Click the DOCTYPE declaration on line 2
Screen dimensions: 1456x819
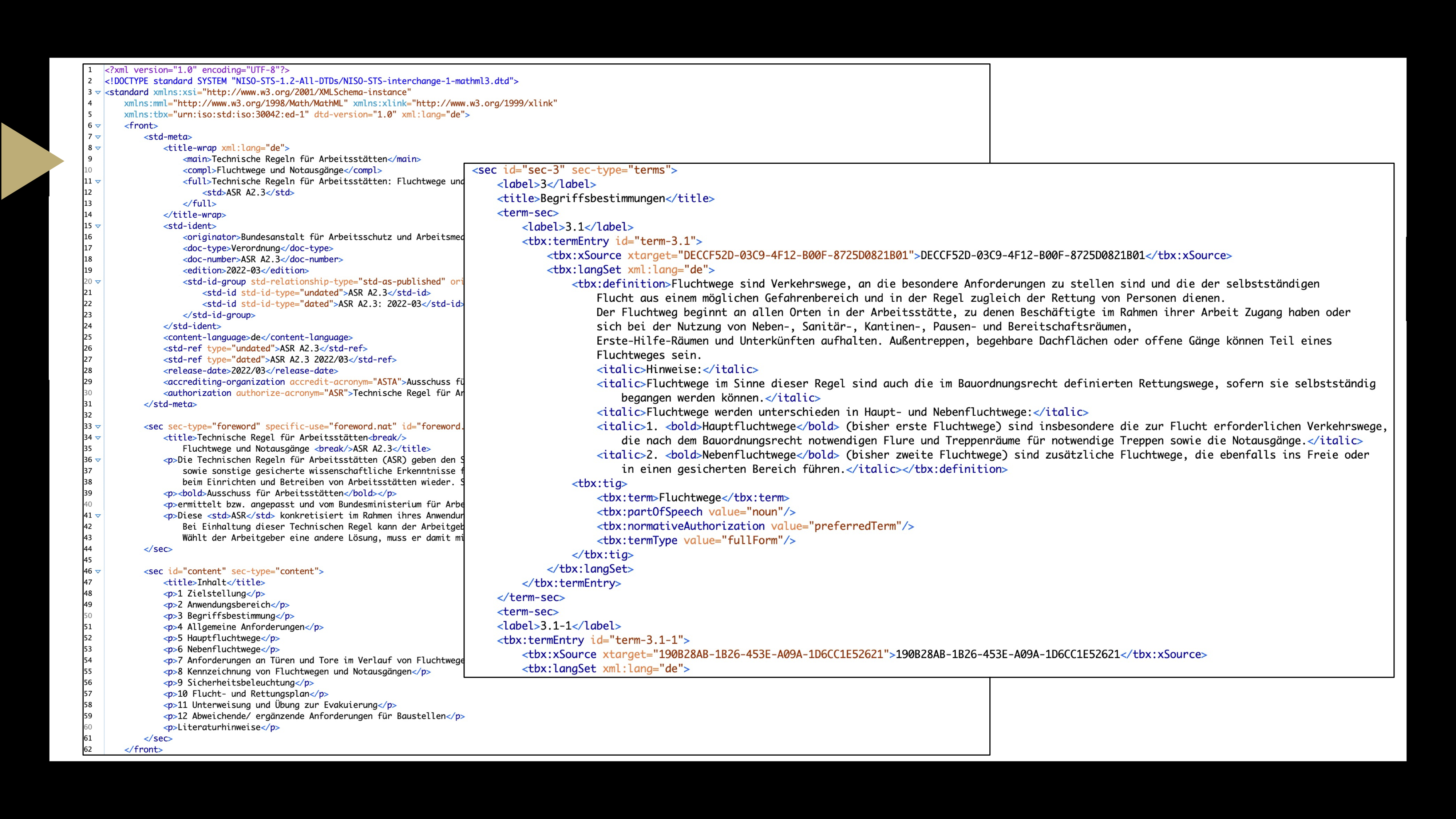[x=312, y=81]
